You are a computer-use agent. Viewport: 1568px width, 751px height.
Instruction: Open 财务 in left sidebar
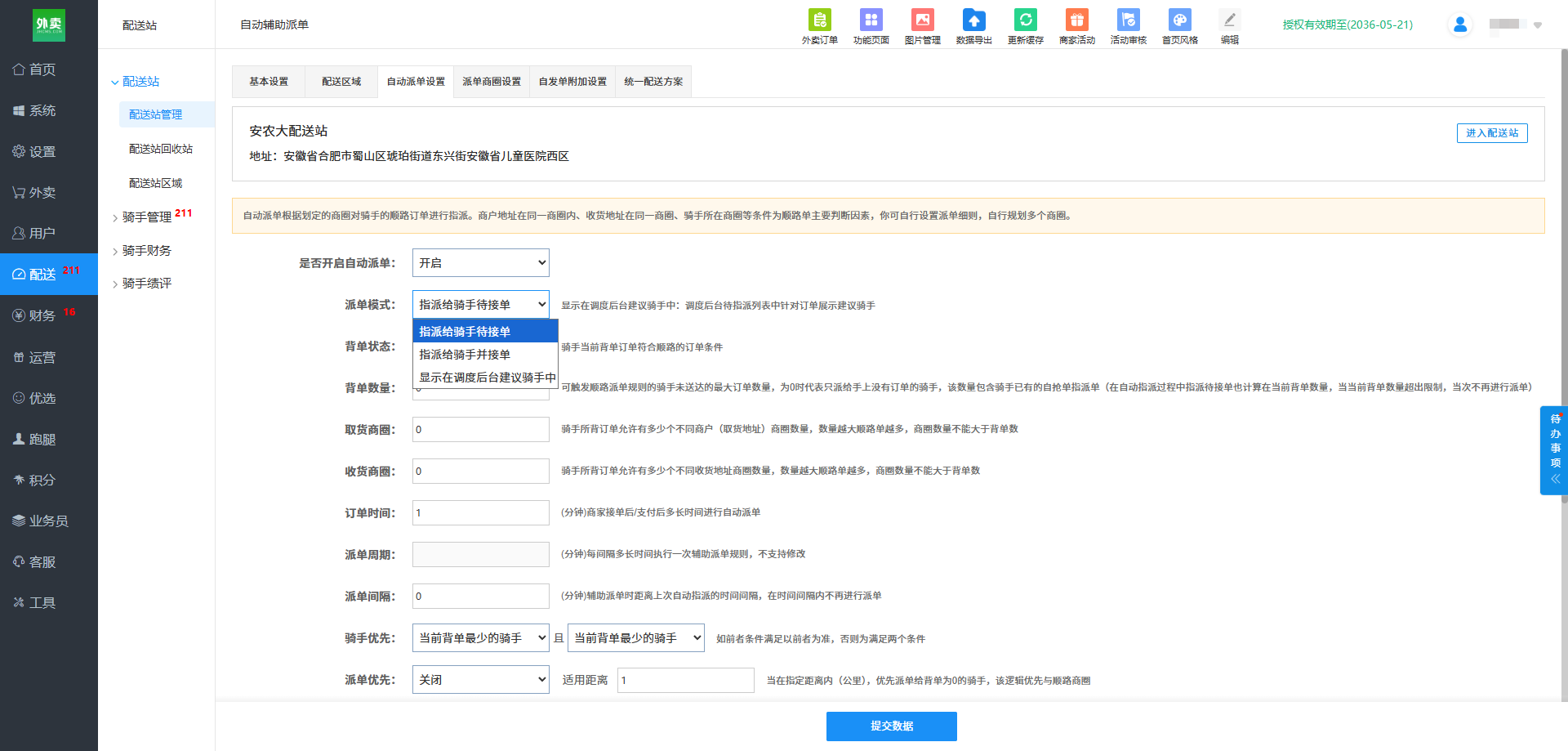coord(49,315)
